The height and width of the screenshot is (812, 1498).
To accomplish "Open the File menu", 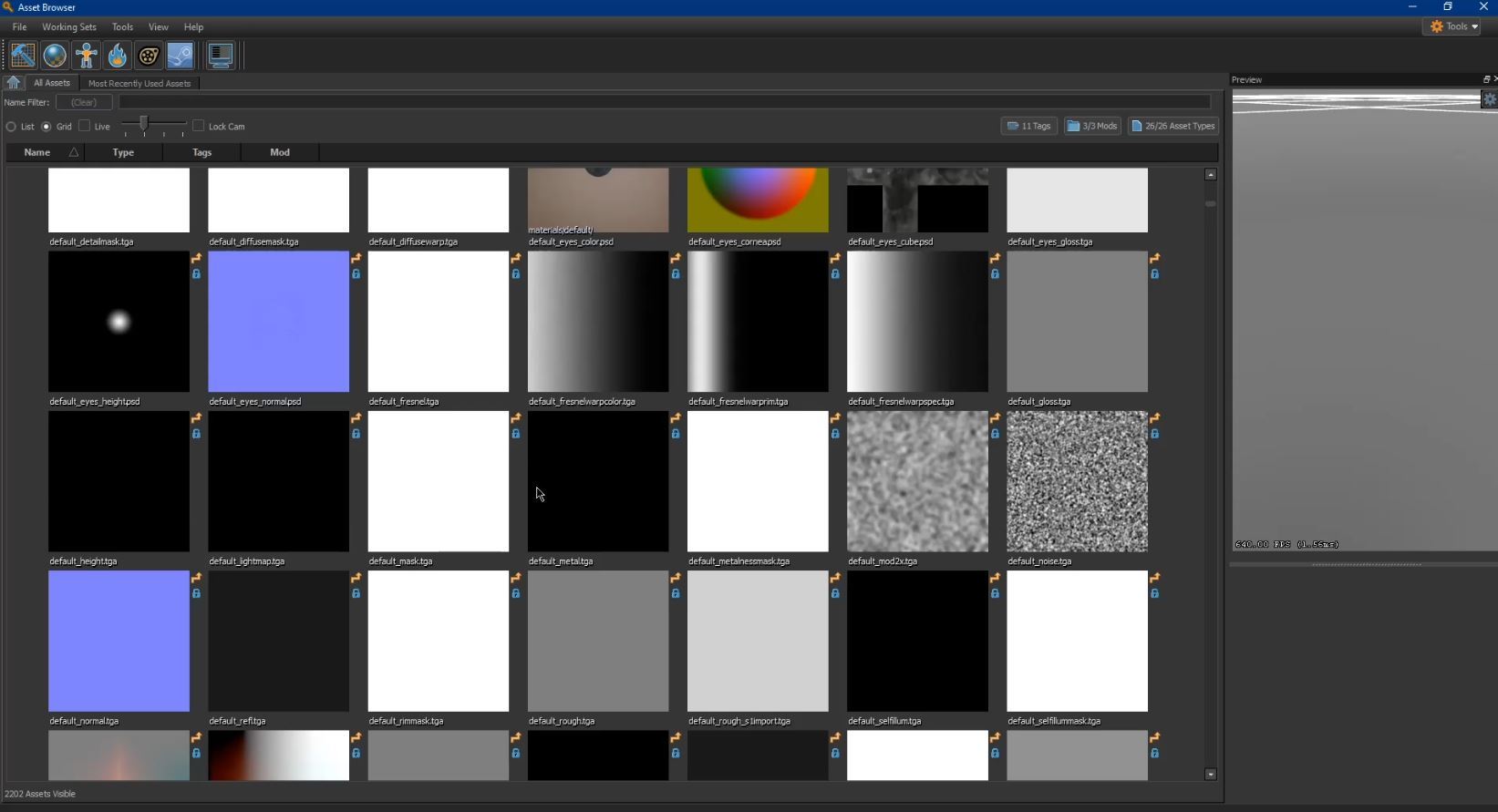I will 19,27.
